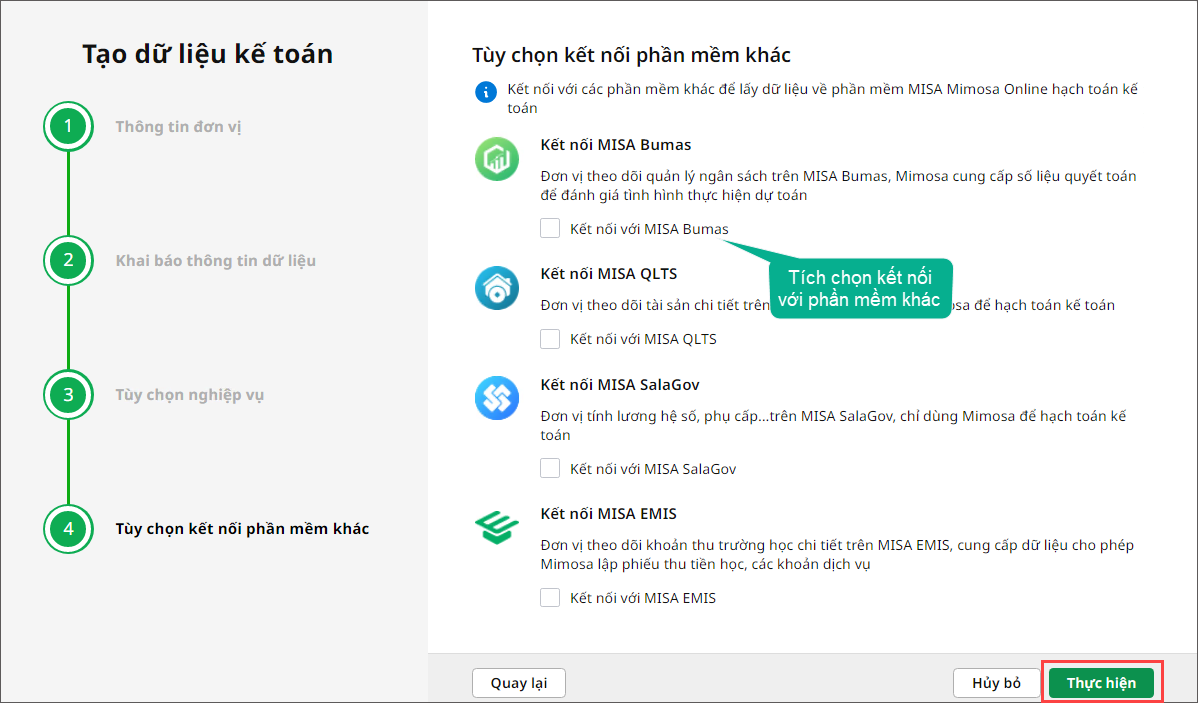
Task: Switch to the Tùy chọn nghiệp vụ step
Action: pyautogui.click(x=189, y=395)
